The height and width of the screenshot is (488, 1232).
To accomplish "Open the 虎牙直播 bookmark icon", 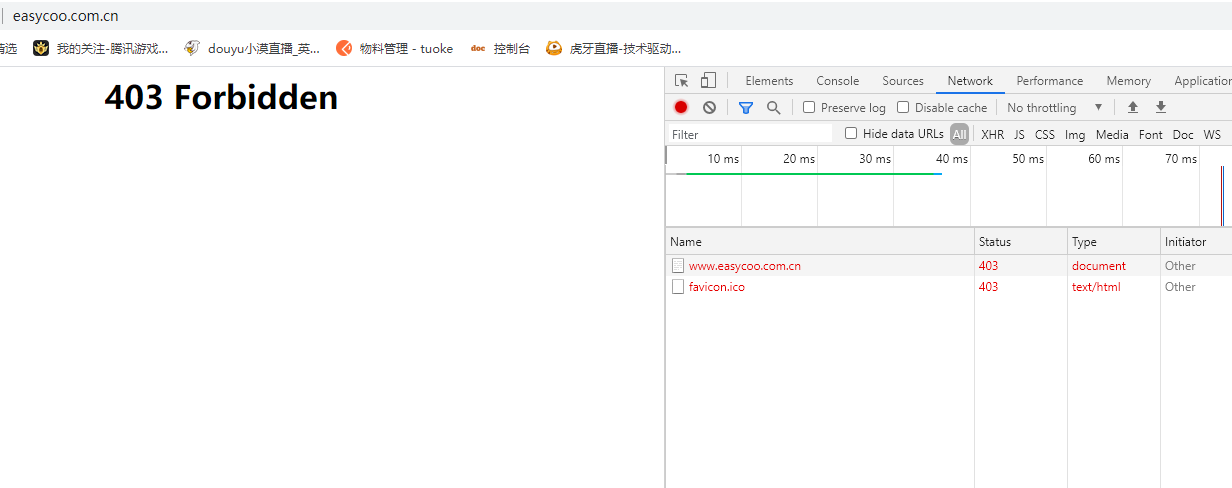I will pyautogui.click(x=554, y=48).
